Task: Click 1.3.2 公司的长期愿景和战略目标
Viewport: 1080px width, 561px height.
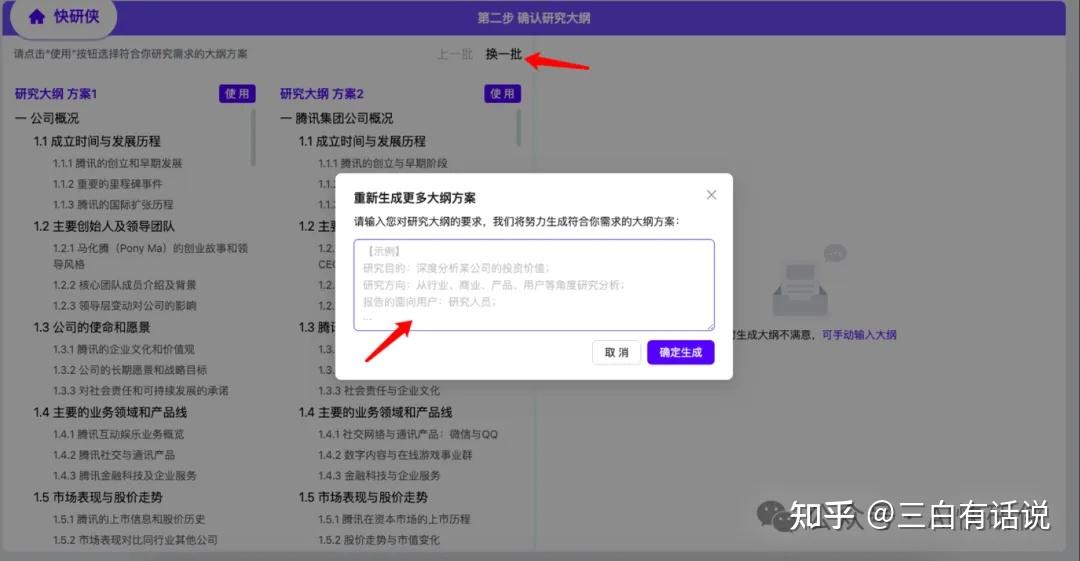Action: pos(129,370)
